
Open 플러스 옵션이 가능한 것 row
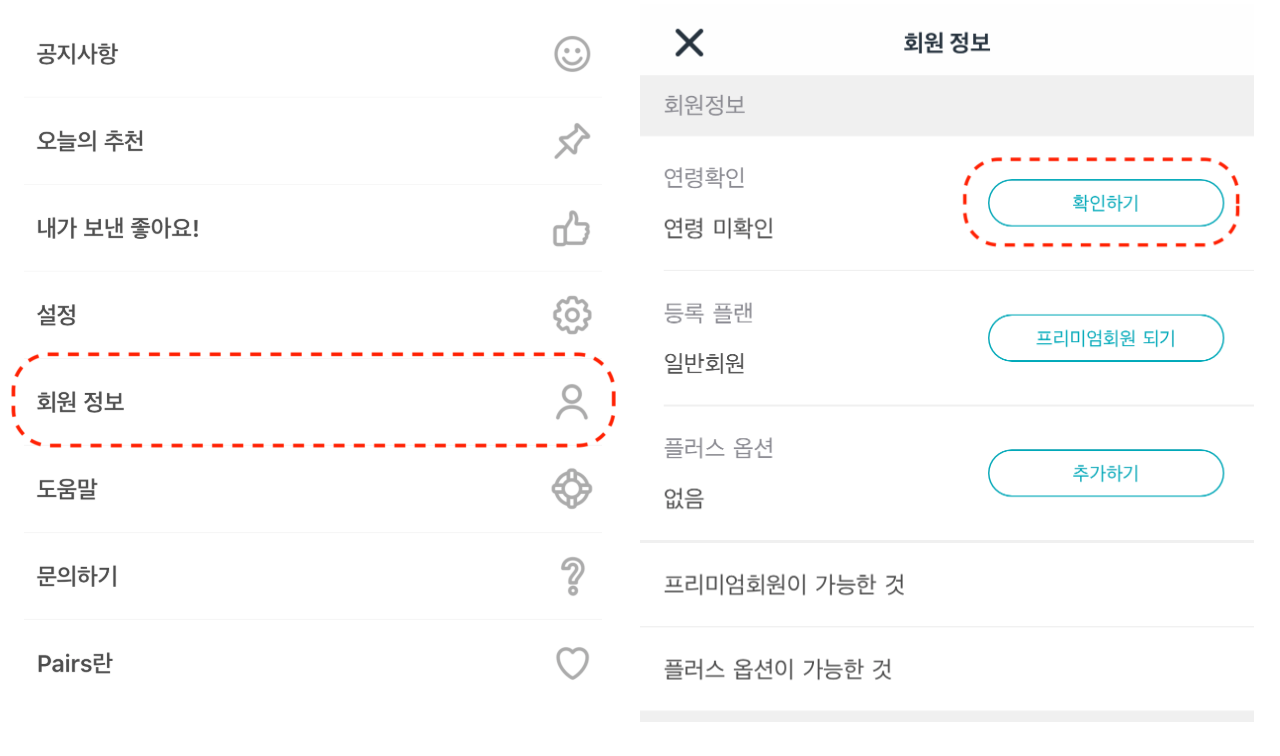[x=946, y=669]
